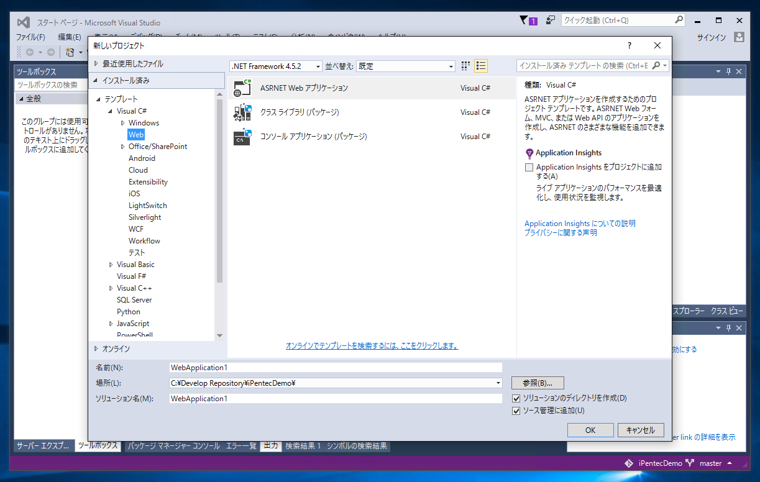760x482 pixels.
Task: Switch to the 出力 tab
Action: click(x=270, y=446)
